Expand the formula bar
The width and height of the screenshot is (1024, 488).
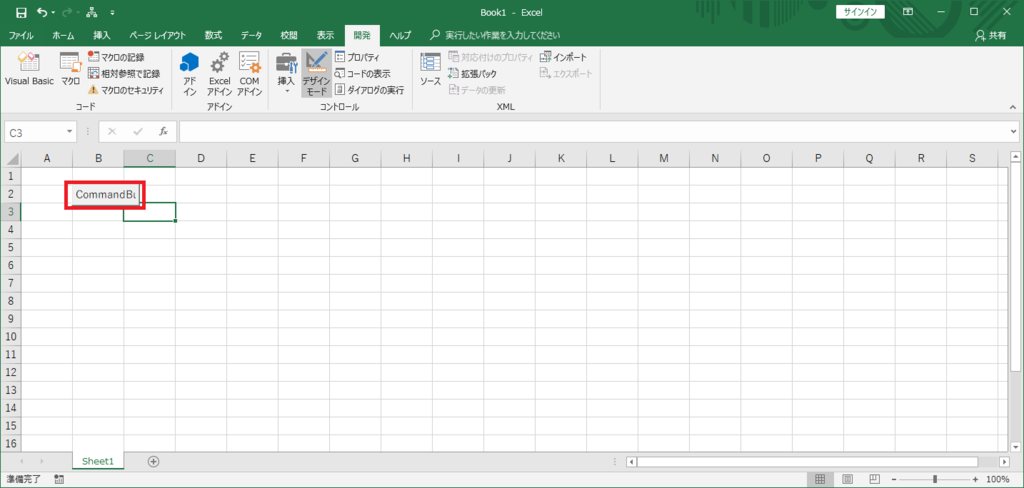1013,131
